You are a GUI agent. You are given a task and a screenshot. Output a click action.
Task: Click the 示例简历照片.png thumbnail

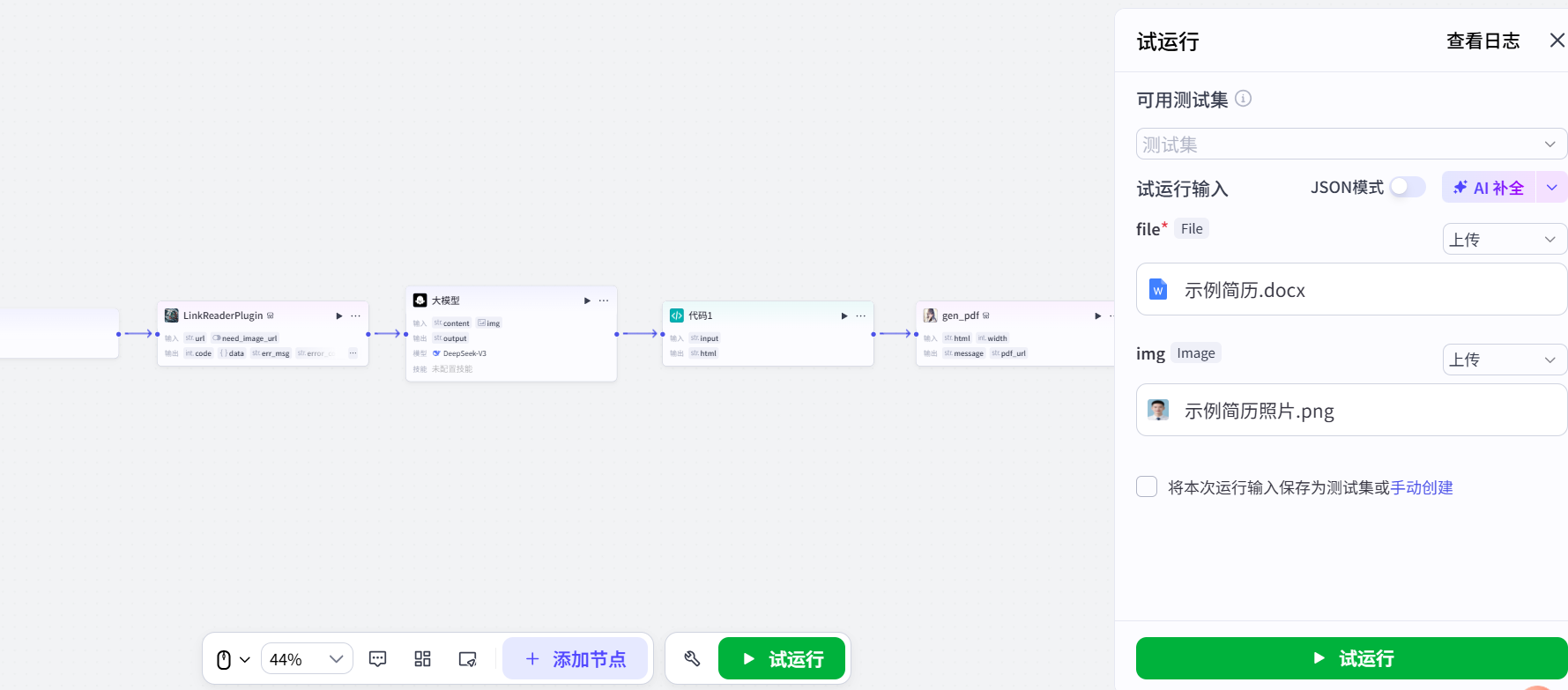(1158, 410)
